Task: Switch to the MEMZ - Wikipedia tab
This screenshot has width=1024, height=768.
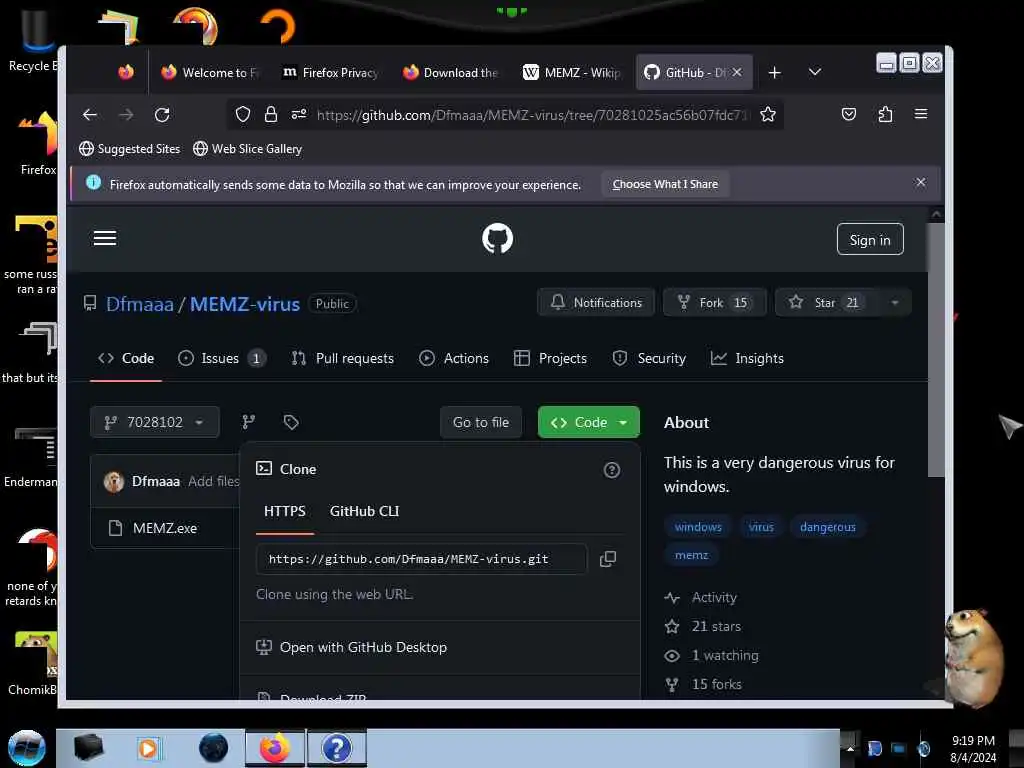Action: pyautogui.click(x=572, y=72)
